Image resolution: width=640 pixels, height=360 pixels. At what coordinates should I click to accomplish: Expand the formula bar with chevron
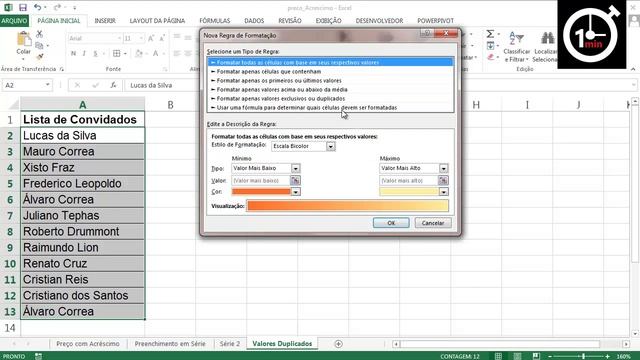tap(633, 85)
